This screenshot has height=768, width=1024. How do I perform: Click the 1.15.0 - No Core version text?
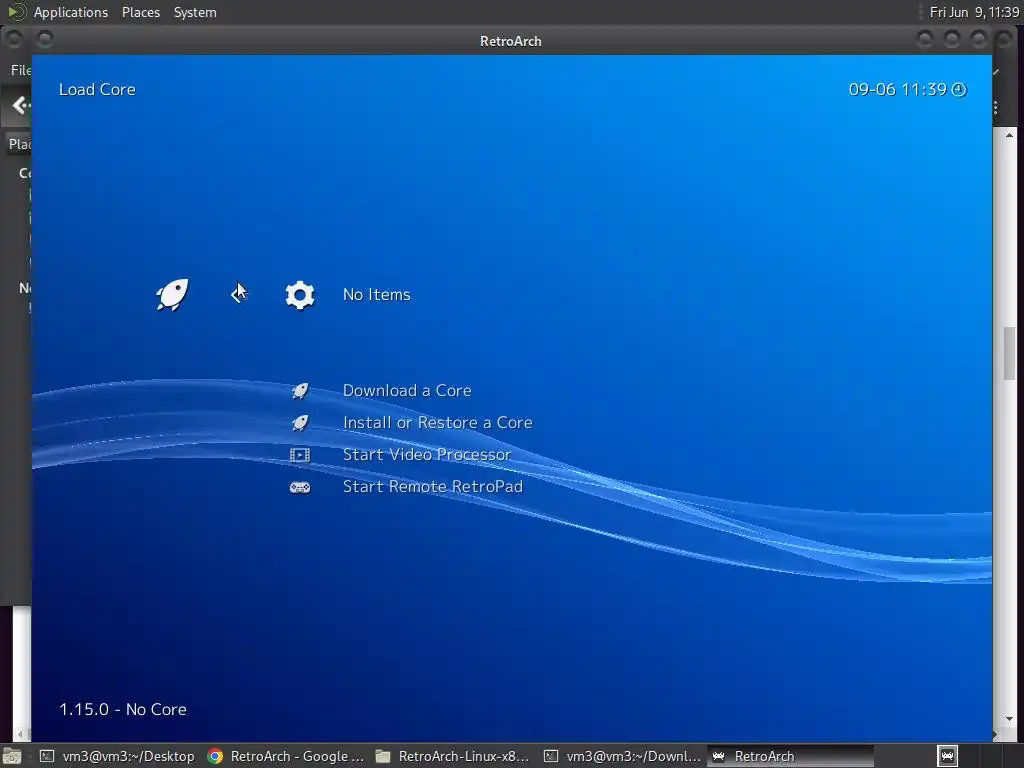[123, 709]
